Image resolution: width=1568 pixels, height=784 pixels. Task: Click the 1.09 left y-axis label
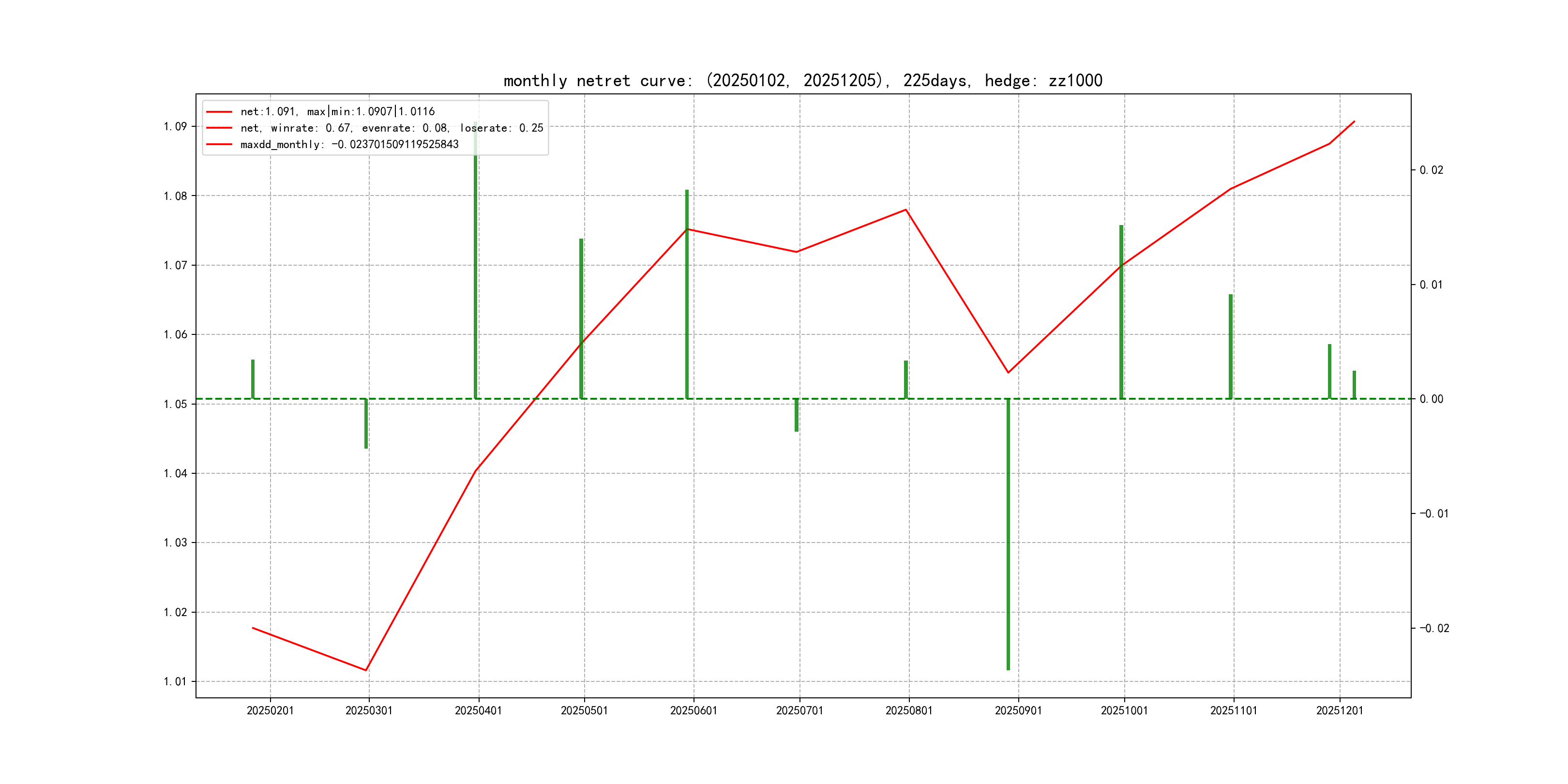pos(175,127)
